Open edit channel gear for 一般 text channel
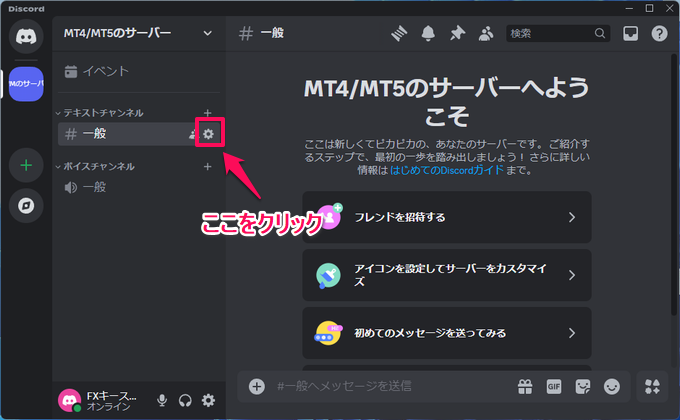This screenshot has height=420, width=680. 209,134
